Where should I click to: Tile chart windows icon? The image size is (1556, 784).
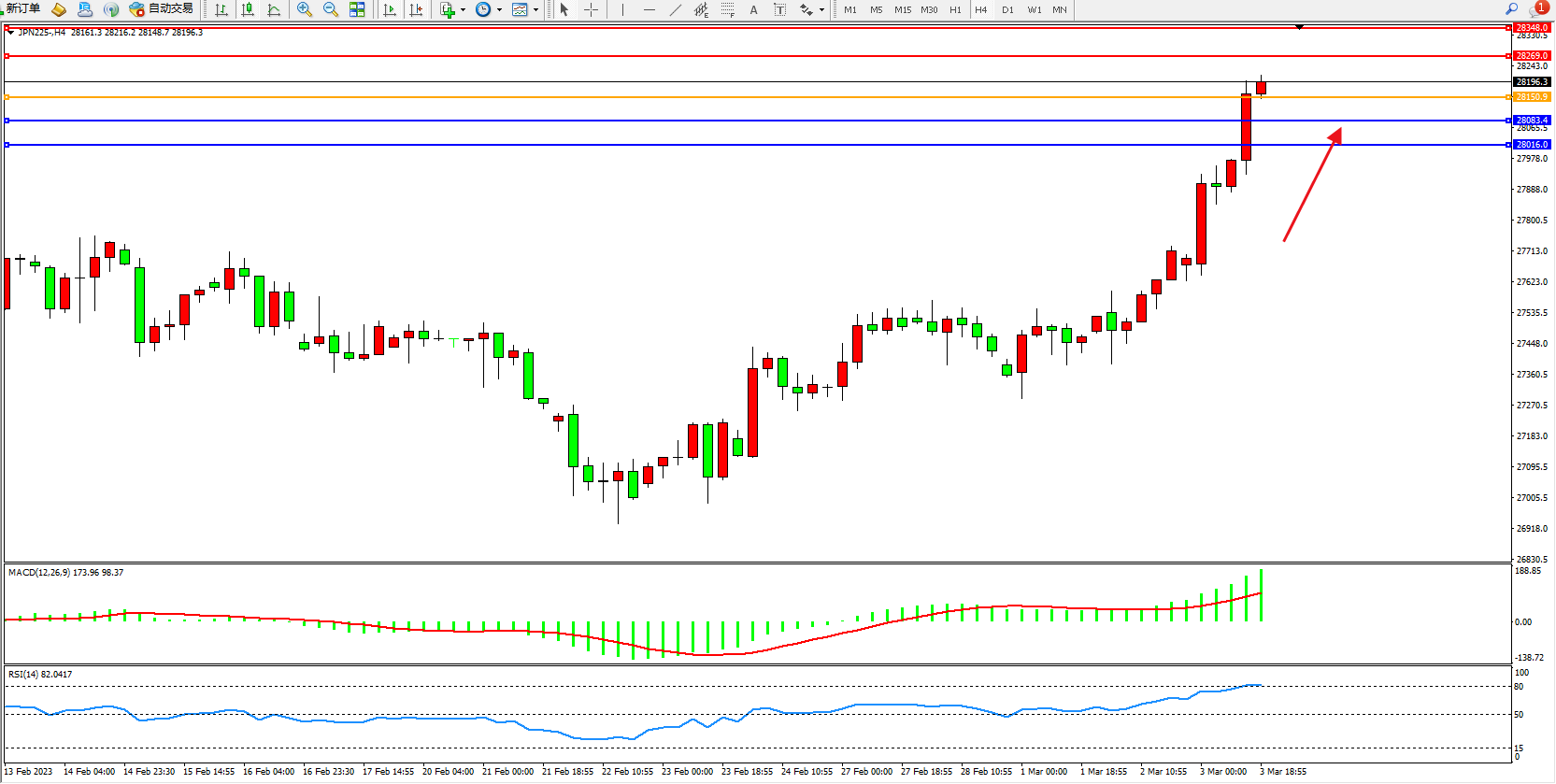tap(357, 9)
